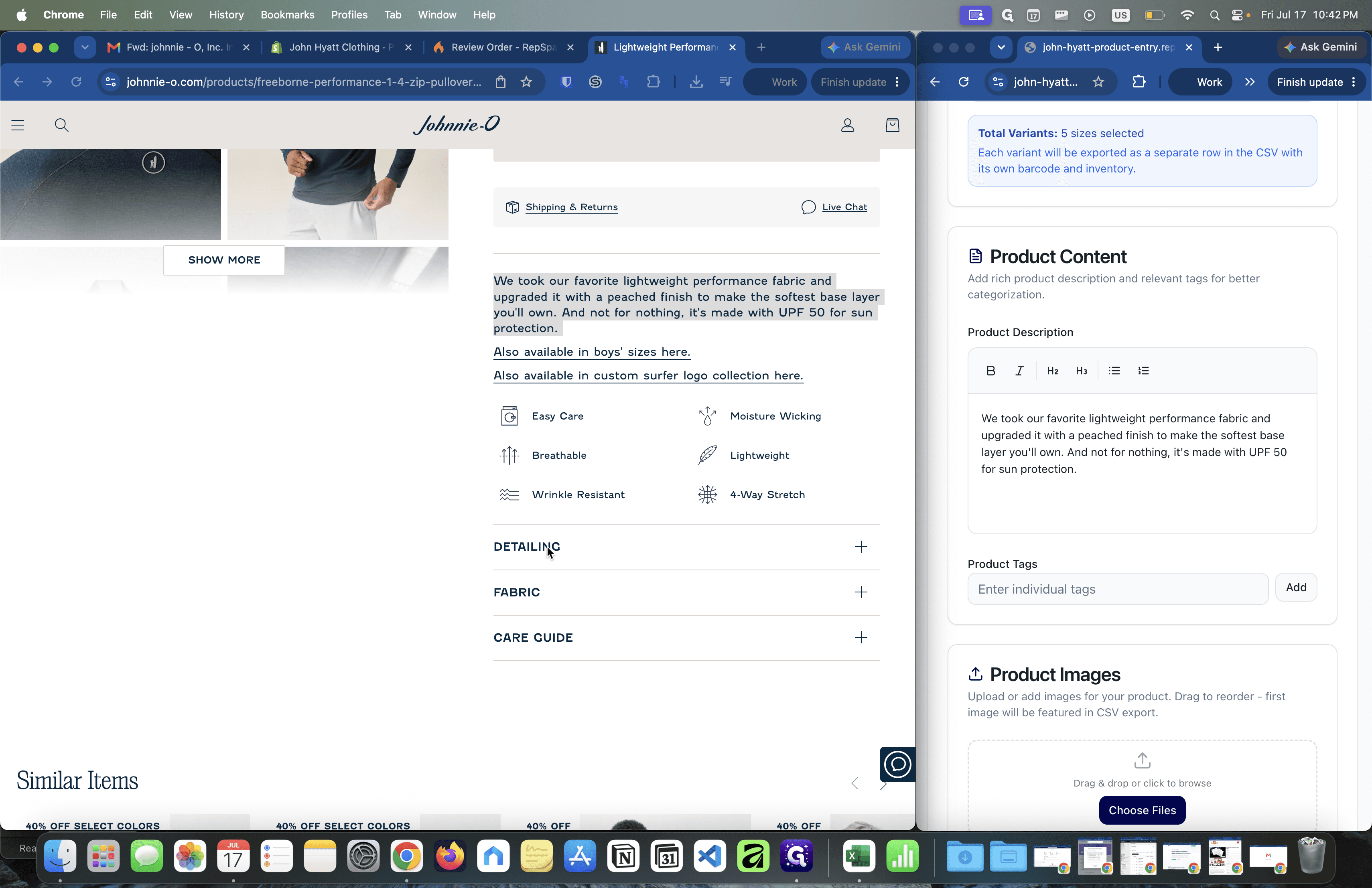The image size is (1372, 888).
Task: Insert bulleted list in description editor
Action: [x=1114, y=371]
